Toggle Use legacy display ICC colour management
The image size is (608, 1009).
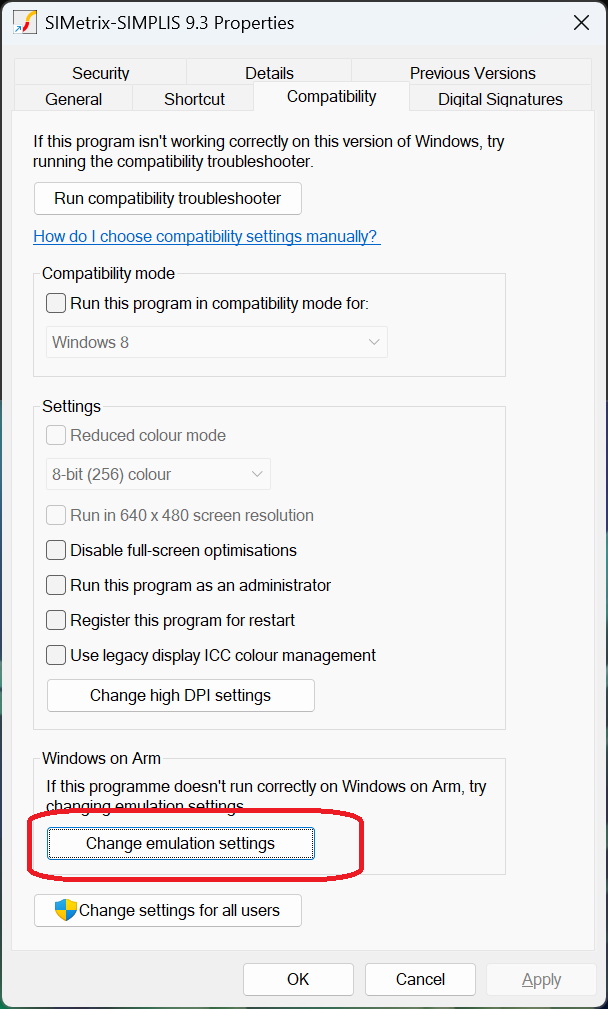coord(57,655)
